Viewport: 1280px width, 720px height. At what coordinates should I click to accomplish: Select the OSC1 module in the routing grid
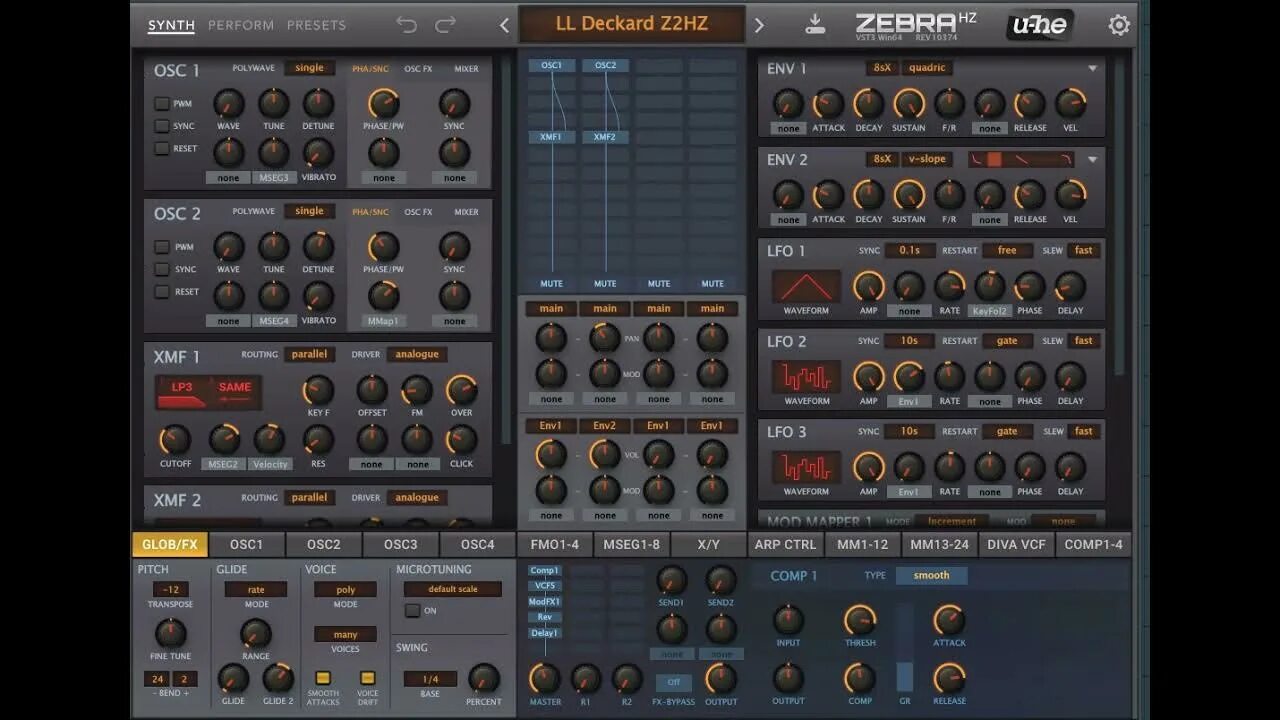point(552,65)
